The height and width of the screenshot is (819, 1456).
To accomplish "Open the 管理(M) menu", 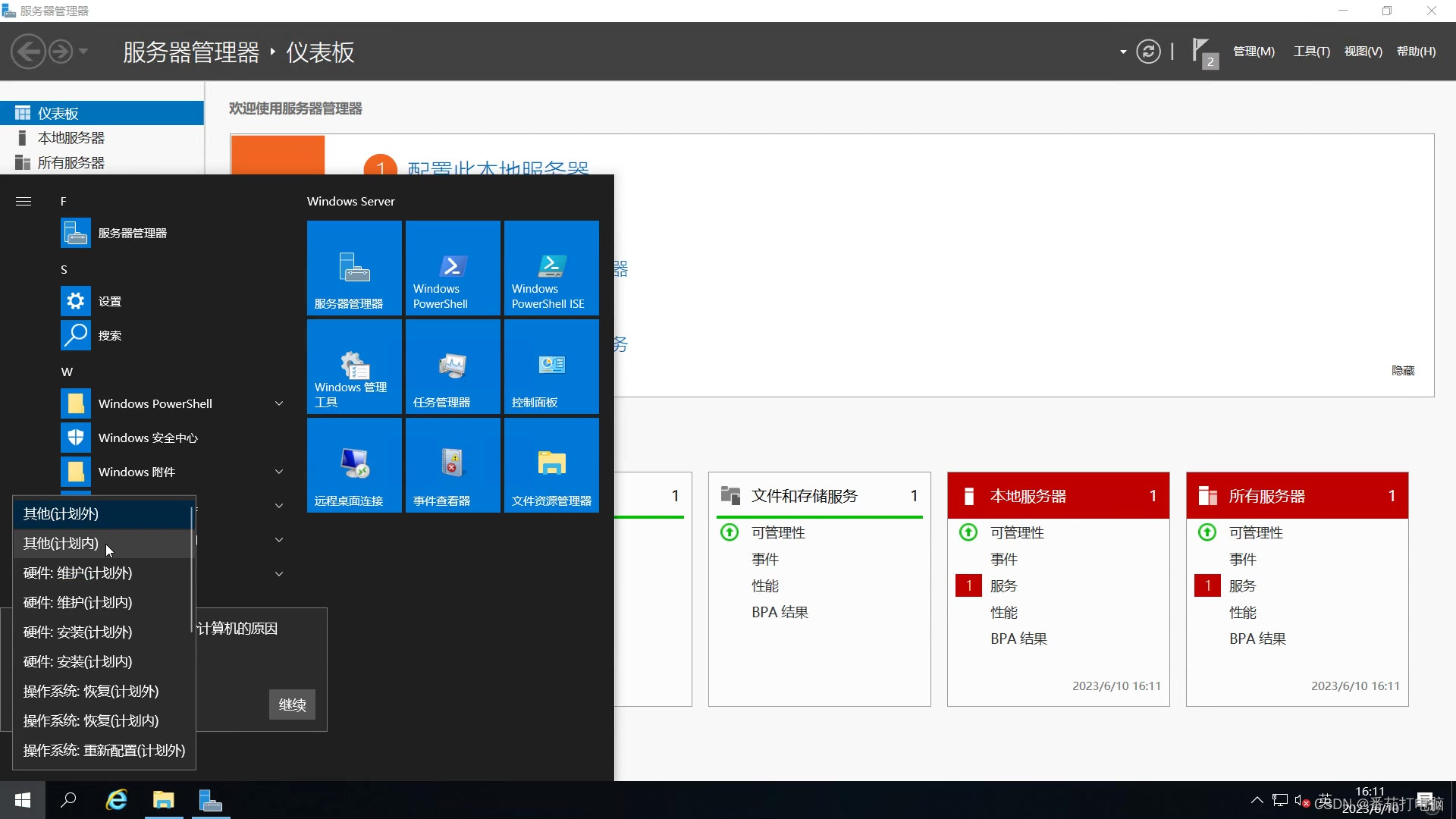I will coord(1254,52).
